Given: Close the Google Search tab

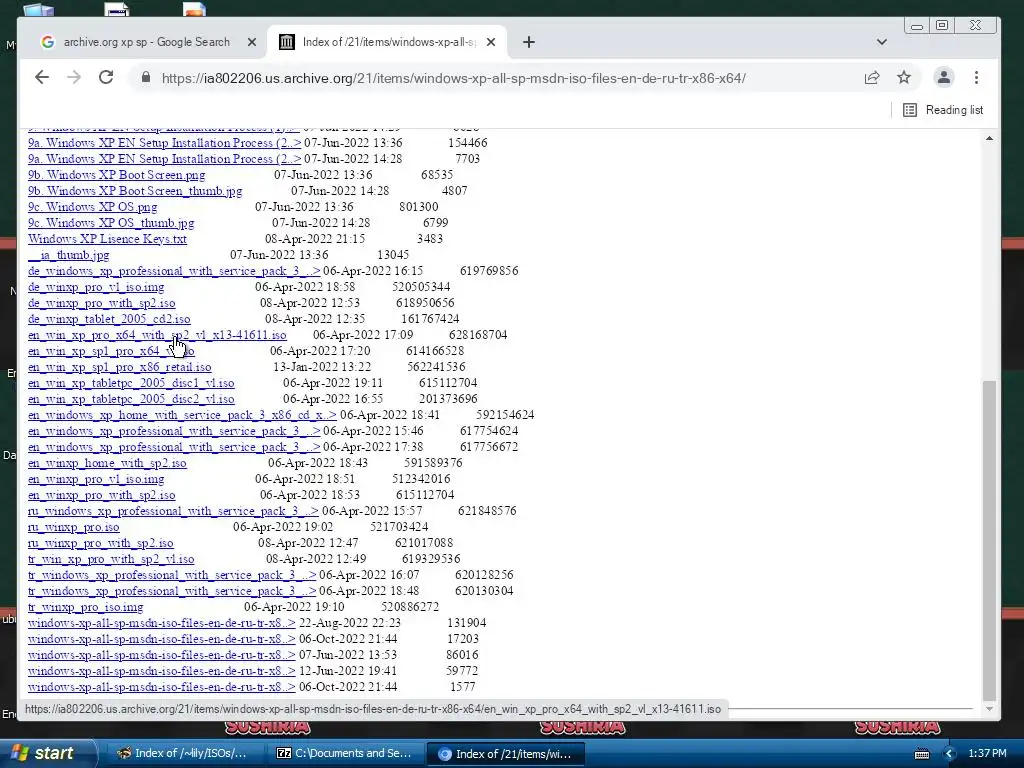Looking at the screenshot, I should 251,42.
